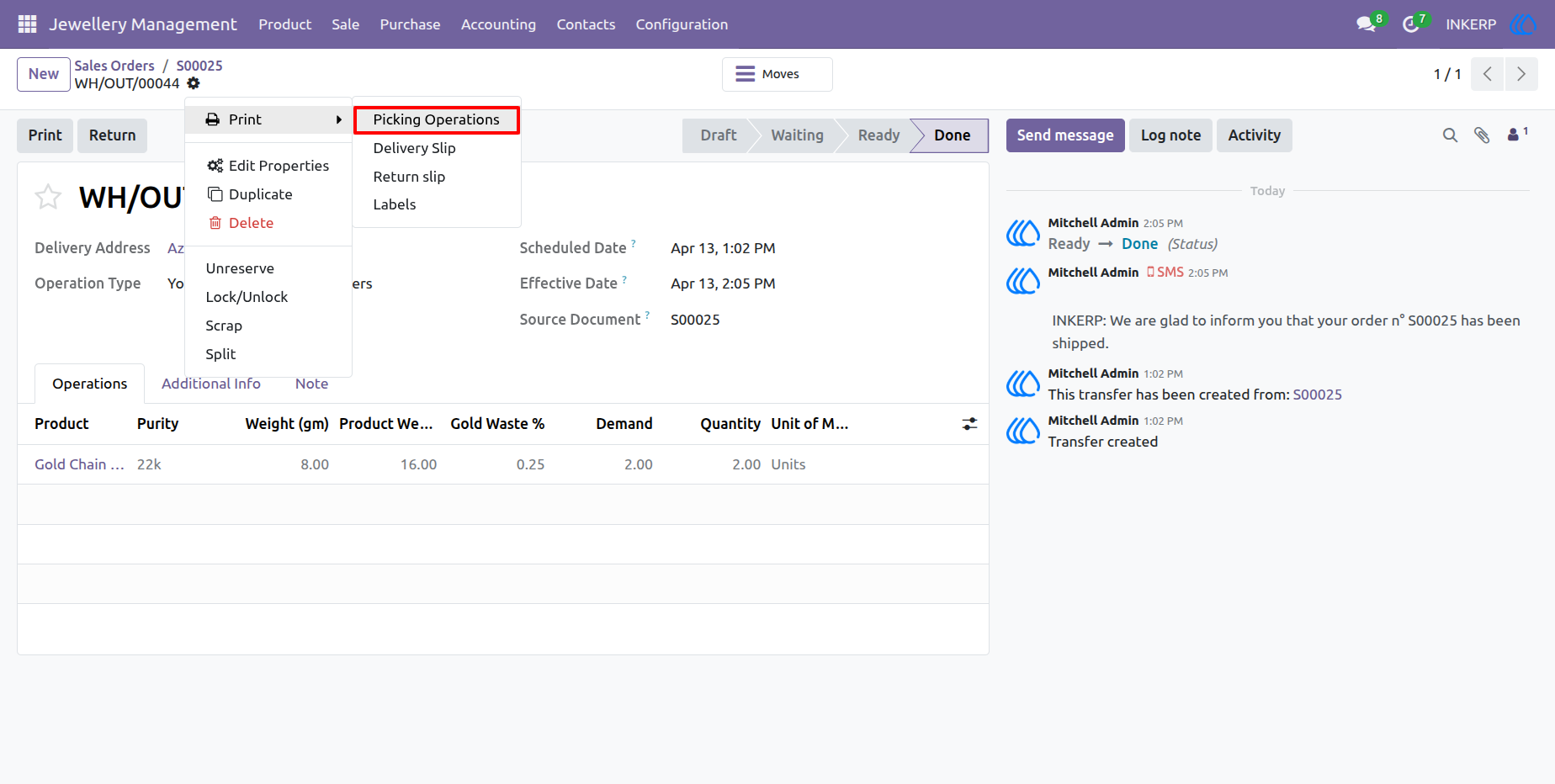Click Edit Properties in the action menu
Viewport: 1555px width, 784px height.
point(268,166)
